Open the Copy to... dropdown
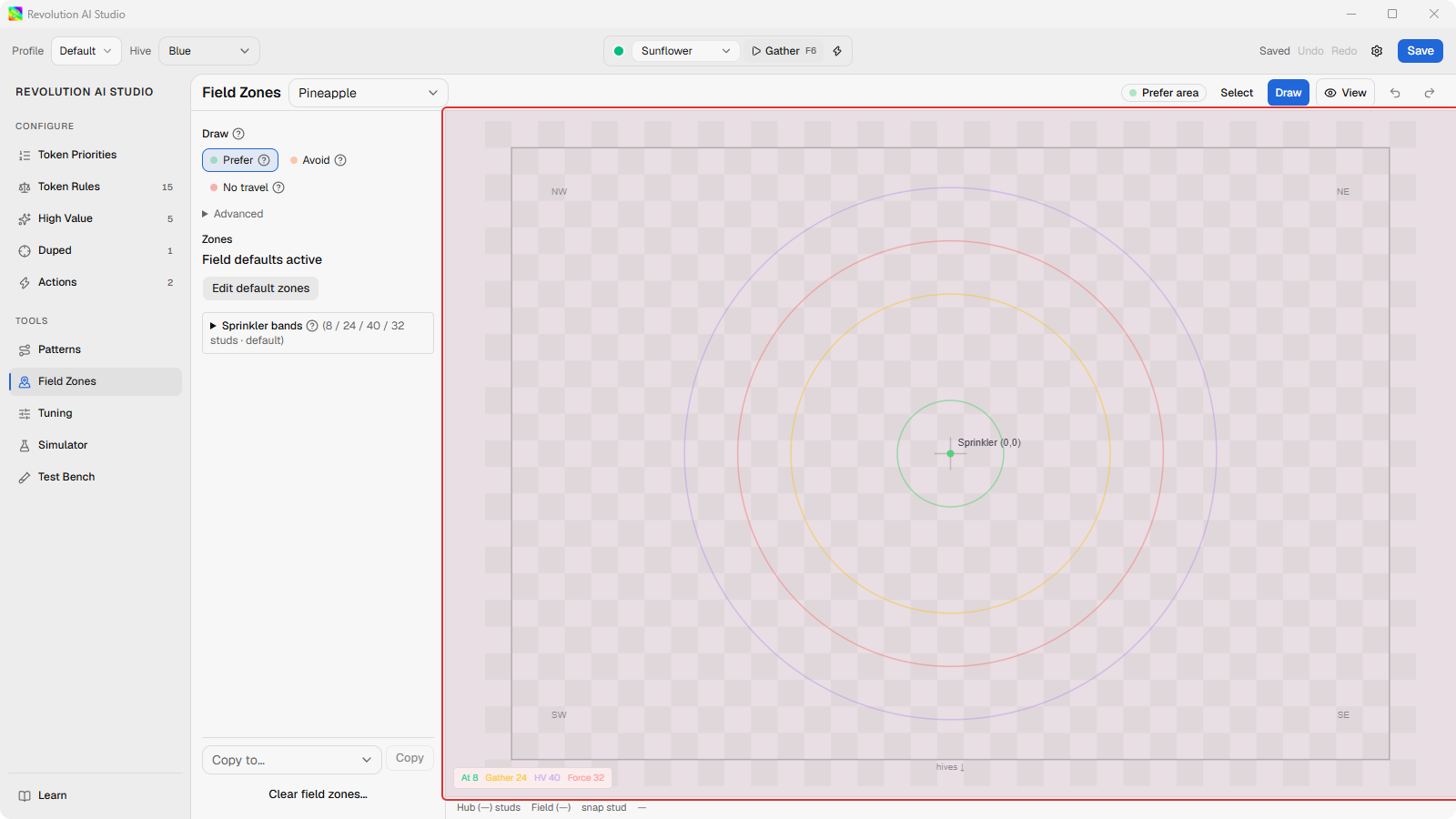This screenshot has height=819, width=1456. pyautogui.click(x=291, y=760)
